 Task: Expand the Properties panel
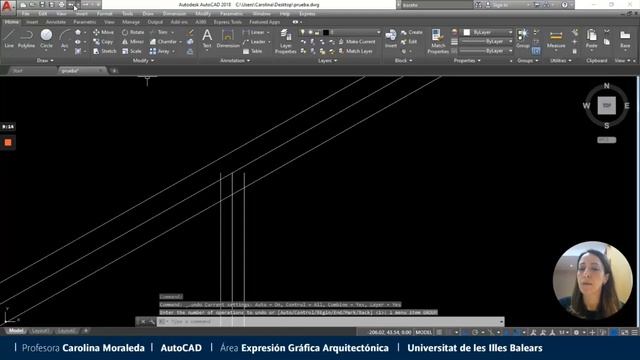click(x=467, y=60)
